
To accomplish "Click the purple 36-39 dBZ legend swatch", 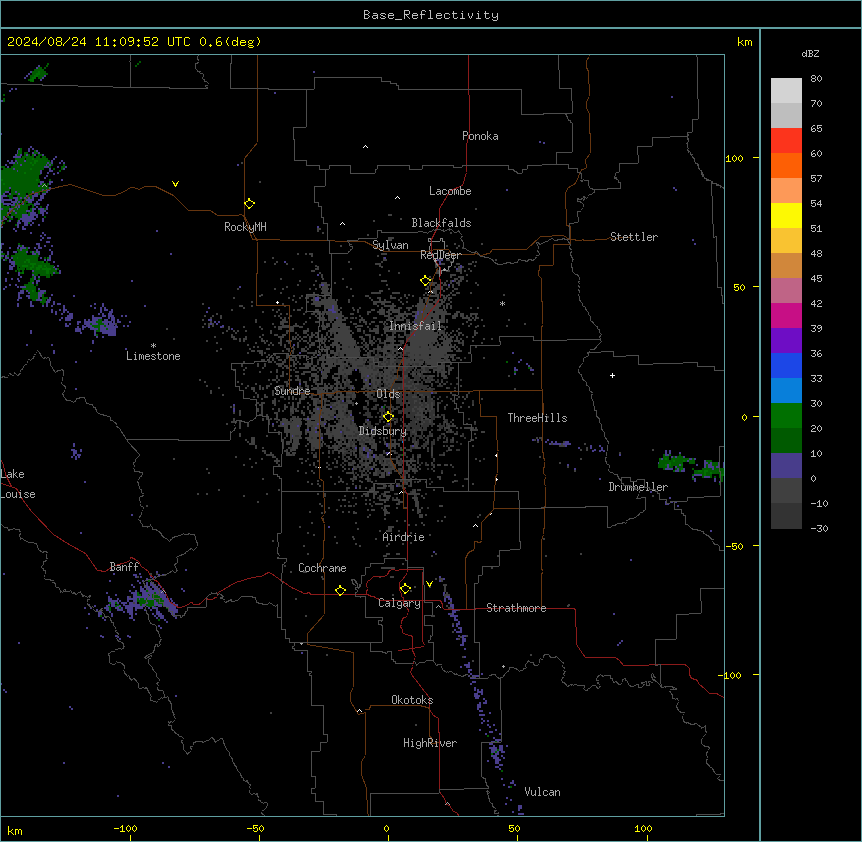I will pos(786,341).
